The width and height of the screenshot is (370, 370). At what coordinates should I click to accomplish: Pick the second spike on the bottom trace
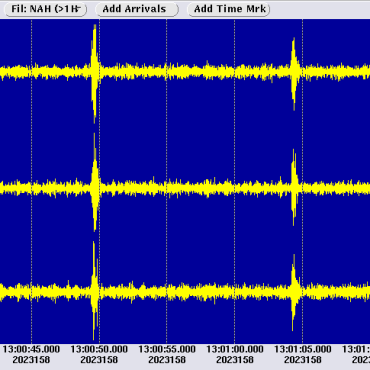point(294,292)
